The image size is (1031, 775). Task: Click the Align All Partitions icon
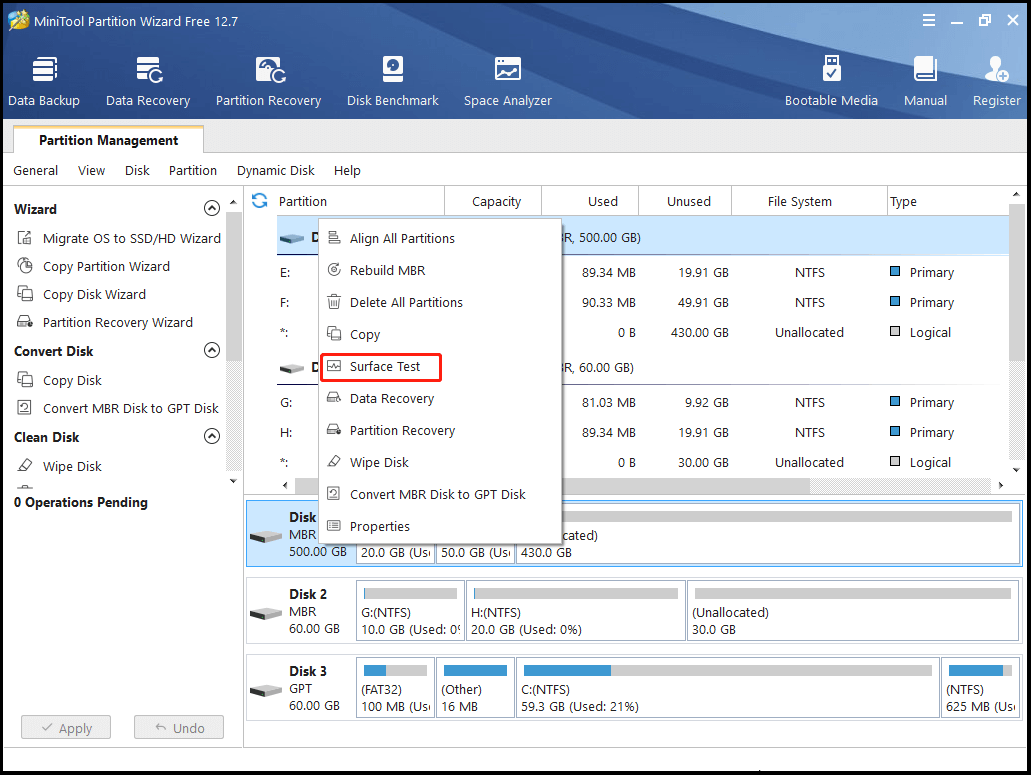(x=334, y=238)
